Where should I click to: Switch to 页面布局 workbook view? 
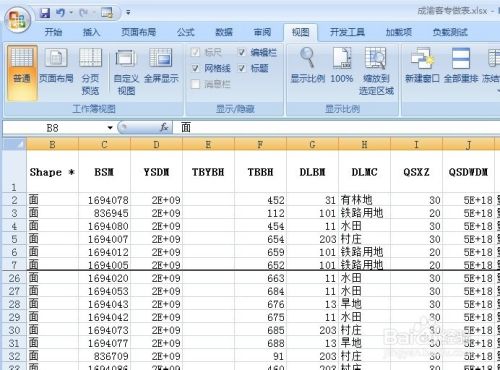tap(56, 67)
